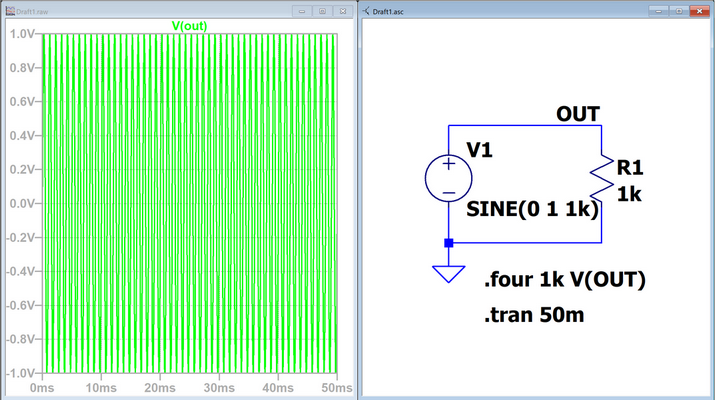This screenshot has width=715, height=400.
Task: Select the OUT net label
Action: coord(578,114)
